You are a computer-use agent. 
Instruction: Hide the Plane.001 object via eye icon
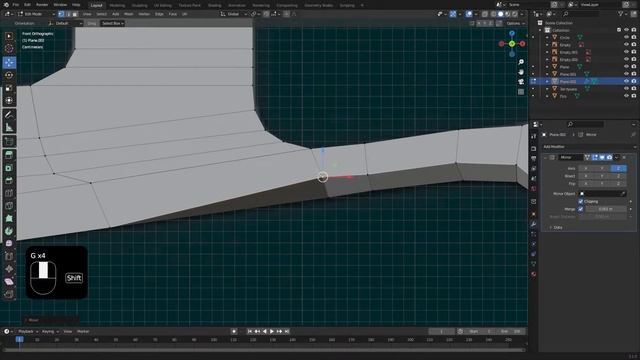coord(626,74)
